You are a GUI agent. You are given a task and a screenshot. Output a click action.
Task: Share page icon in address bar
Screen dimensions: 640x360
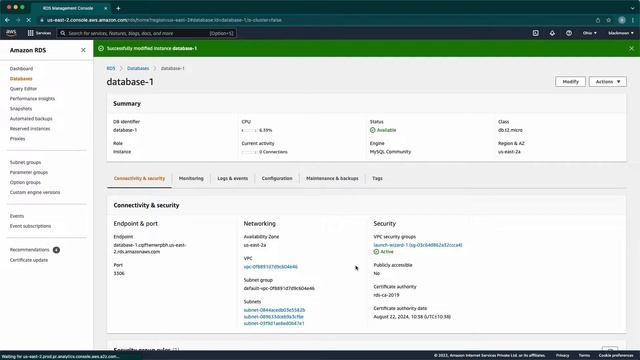coord(598,20)
